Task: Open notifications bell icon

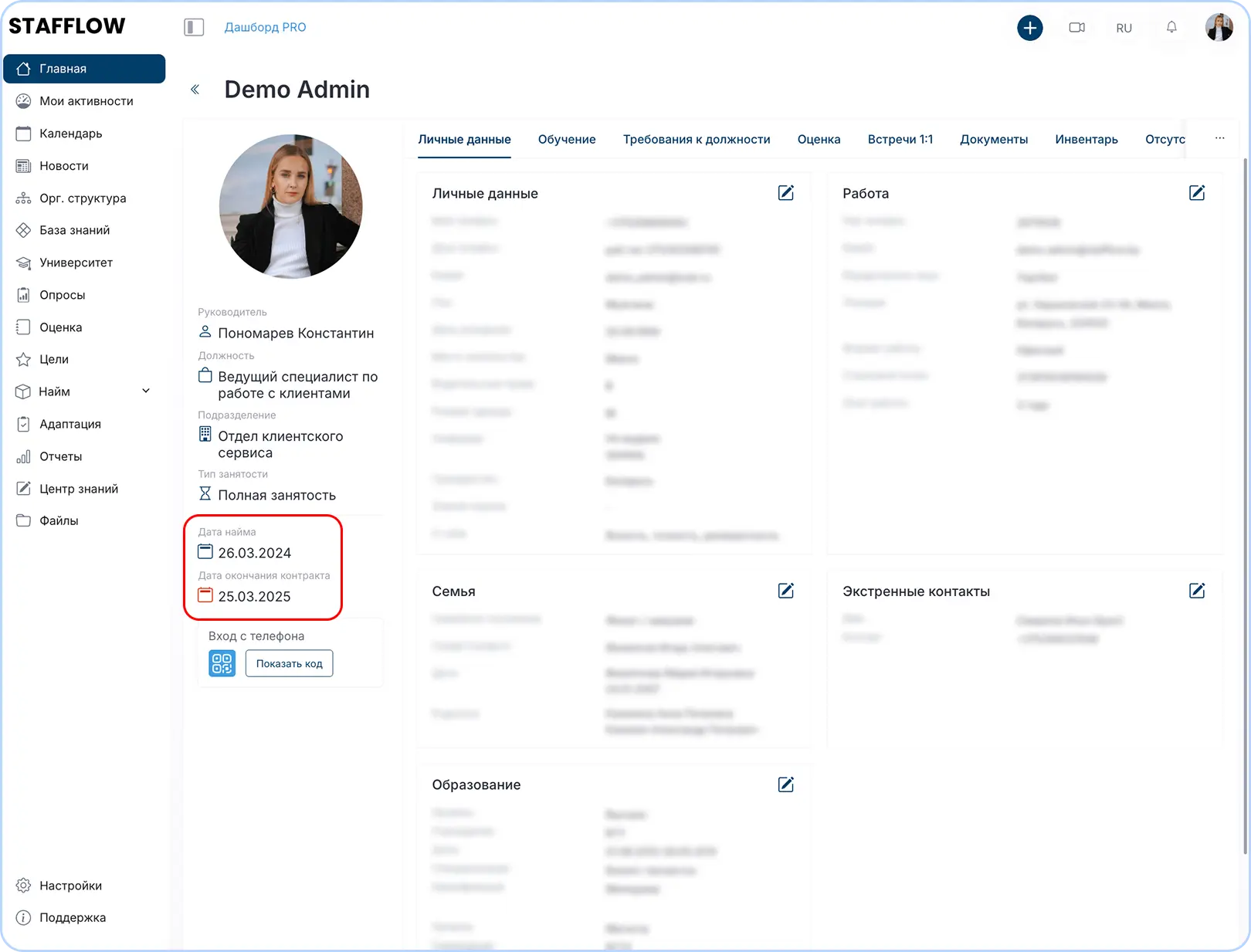Action: pyautogui.click(x=1171, y=28)
